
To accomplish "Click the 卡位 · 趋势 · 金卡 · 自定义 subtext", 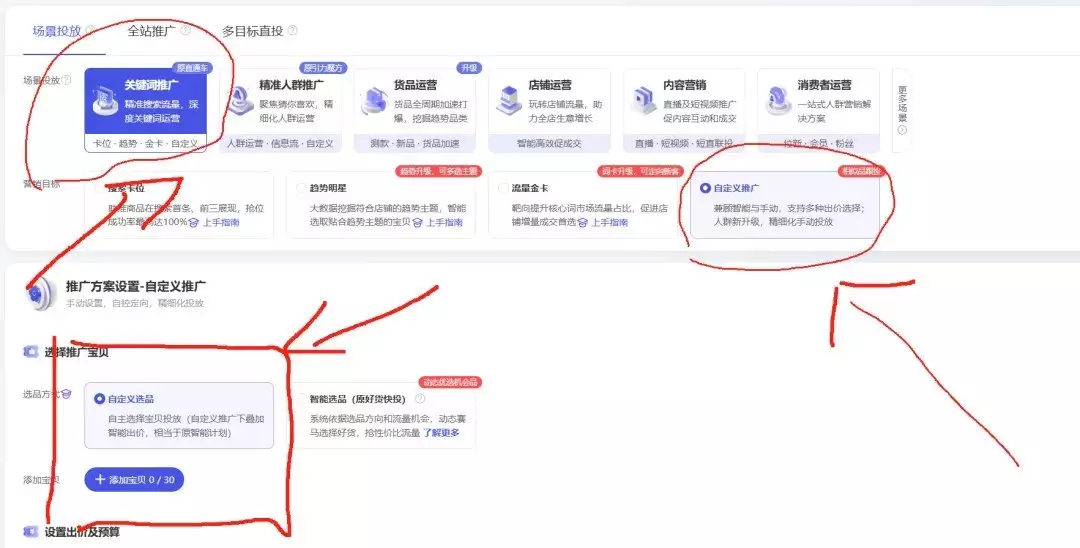I will pos(145,143).
